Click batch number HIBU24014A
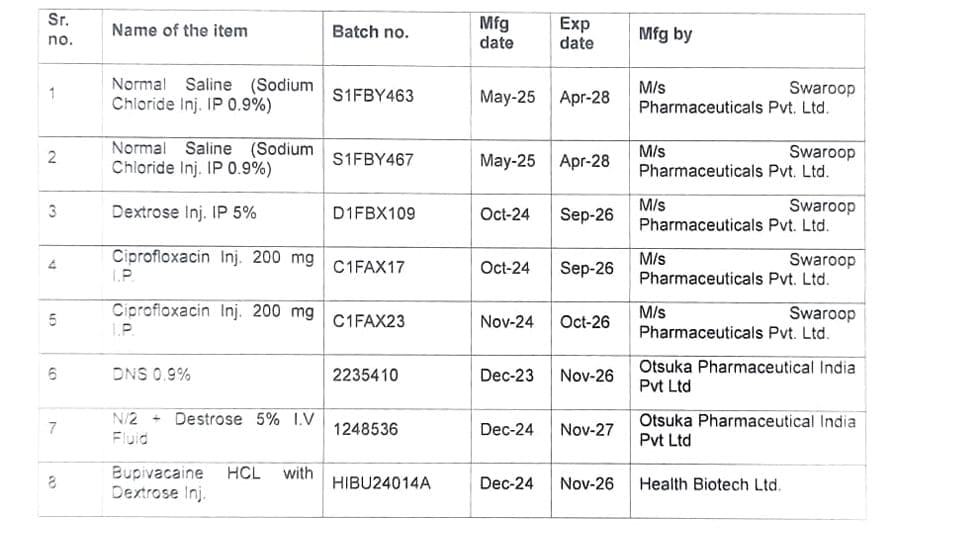960x540 pixels. [381, 484]
